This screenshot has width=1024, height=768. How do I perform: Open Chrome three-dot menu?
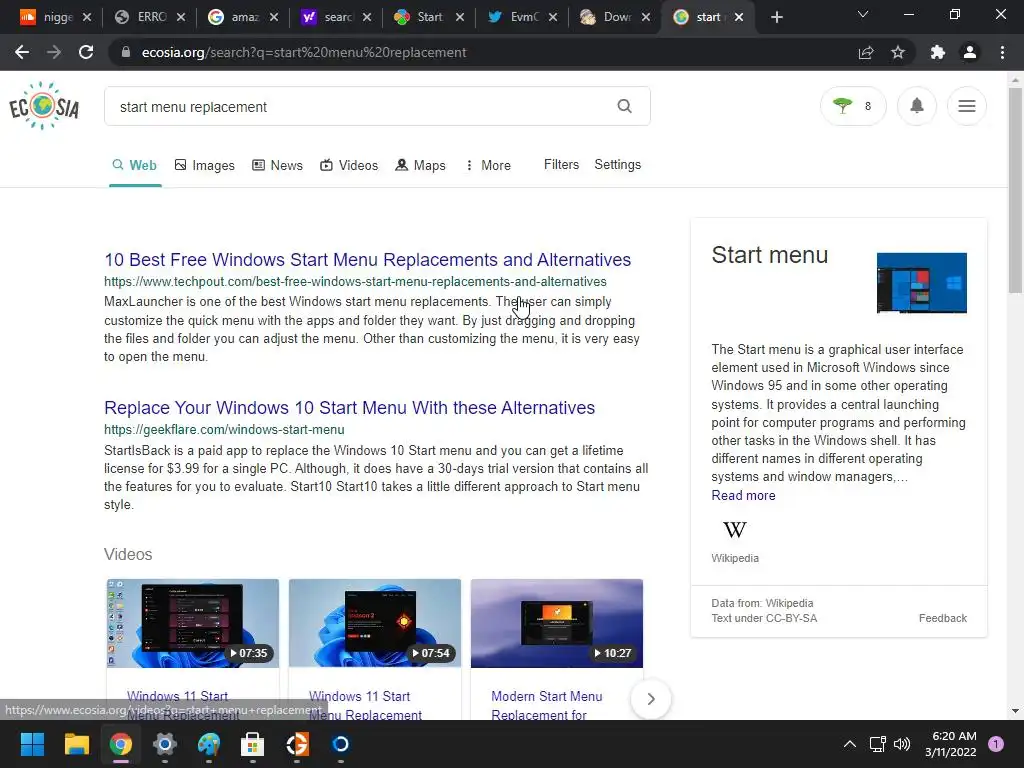(x=1002, y=52)
